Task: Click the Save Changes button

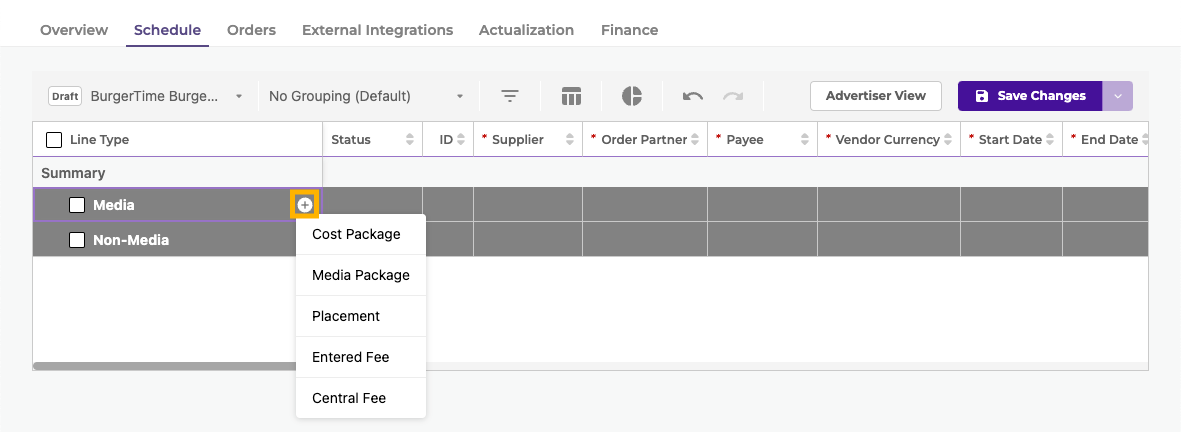Action: click(1030, 96)
